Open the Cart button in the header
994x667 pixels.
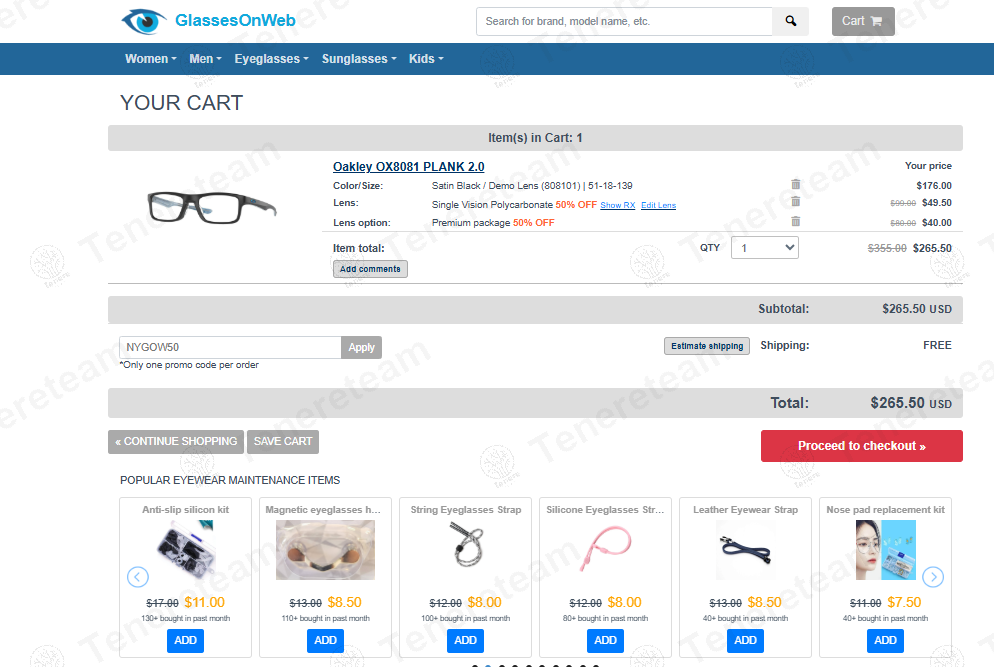click(x=862, y=21)
